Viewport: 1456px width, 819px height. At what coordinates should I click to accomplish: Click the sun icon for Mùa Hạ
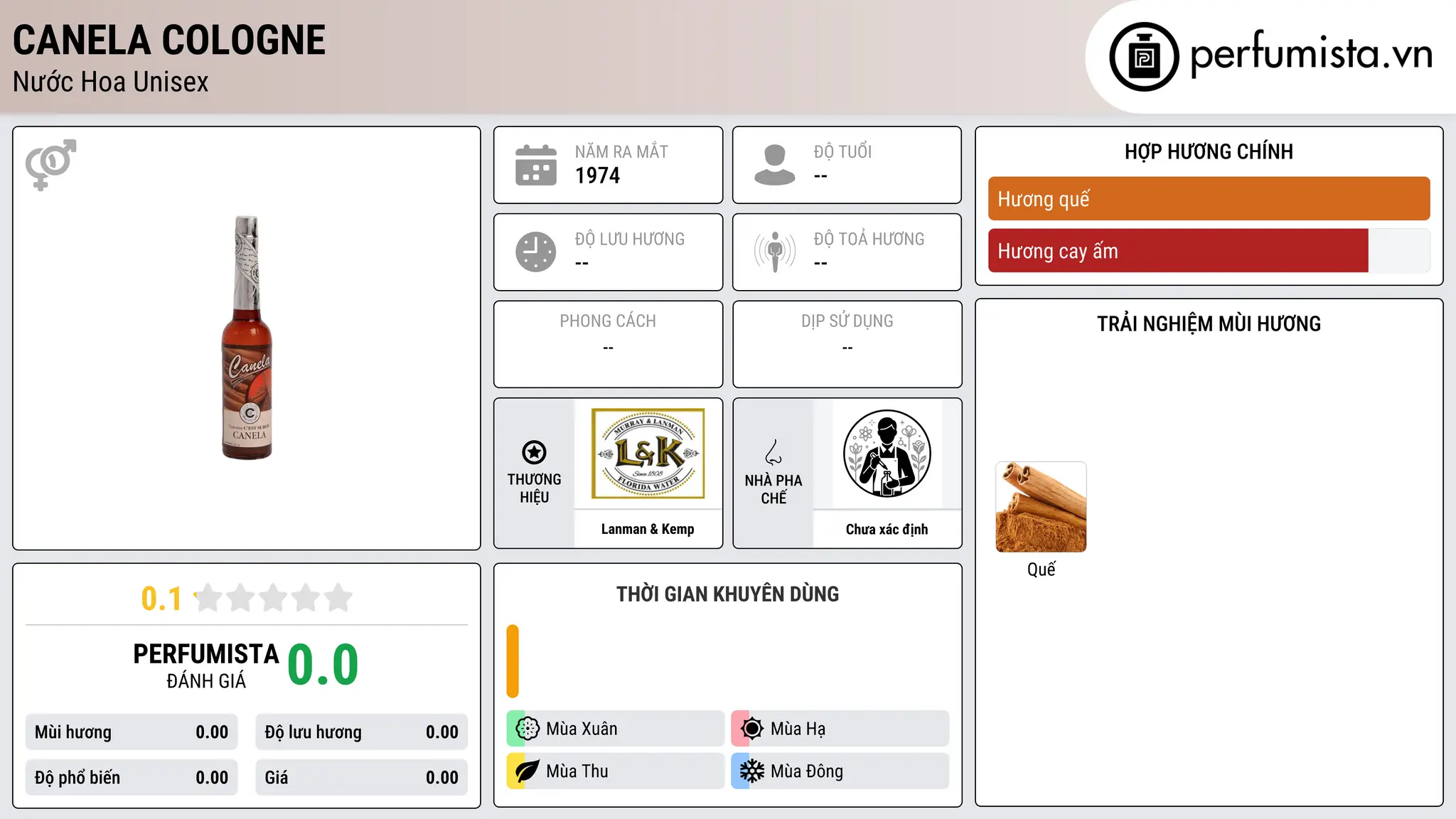[752, 729]
